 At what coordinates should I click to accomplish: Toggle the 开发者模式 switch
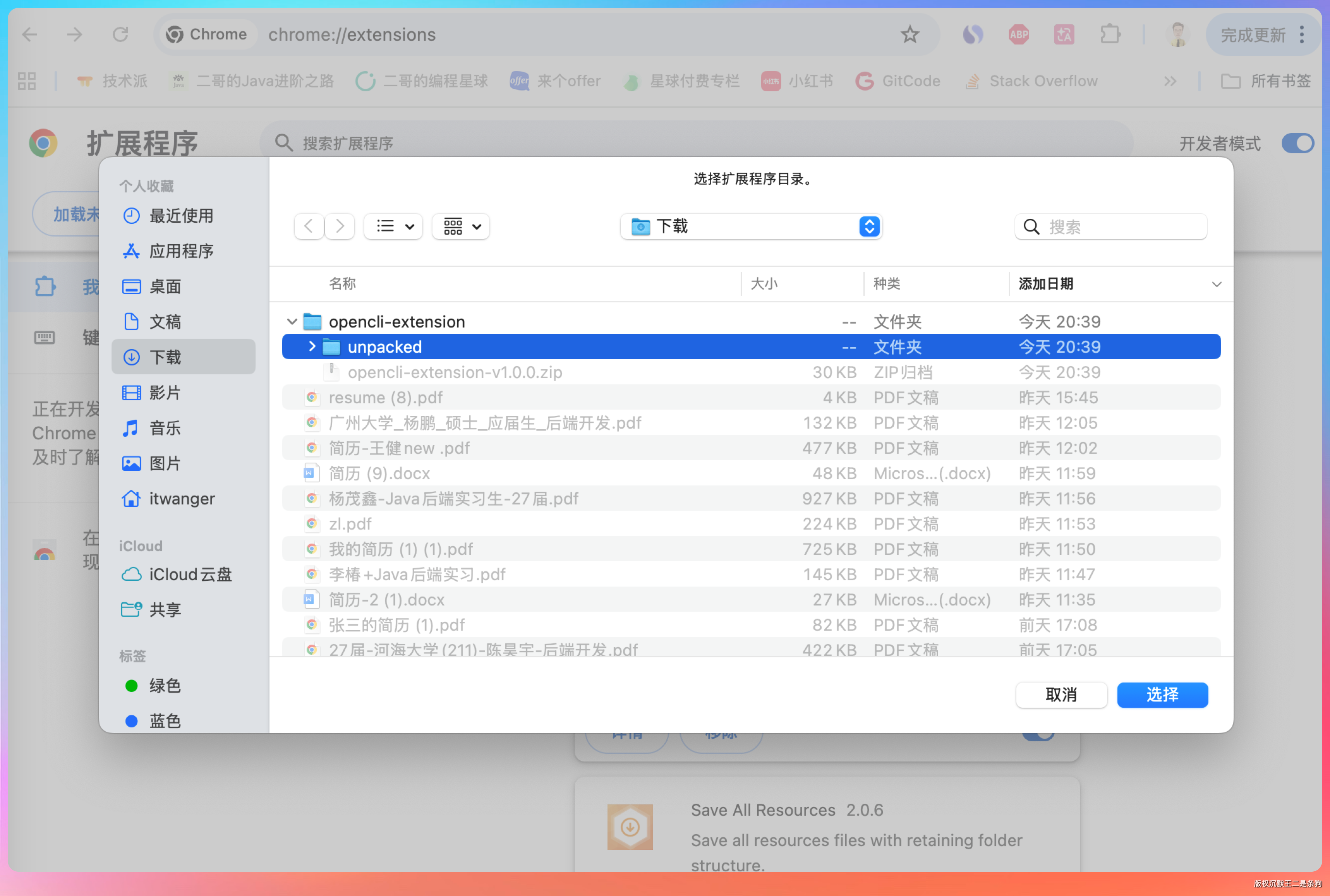pyautogui.click(x=1297, y=143)
